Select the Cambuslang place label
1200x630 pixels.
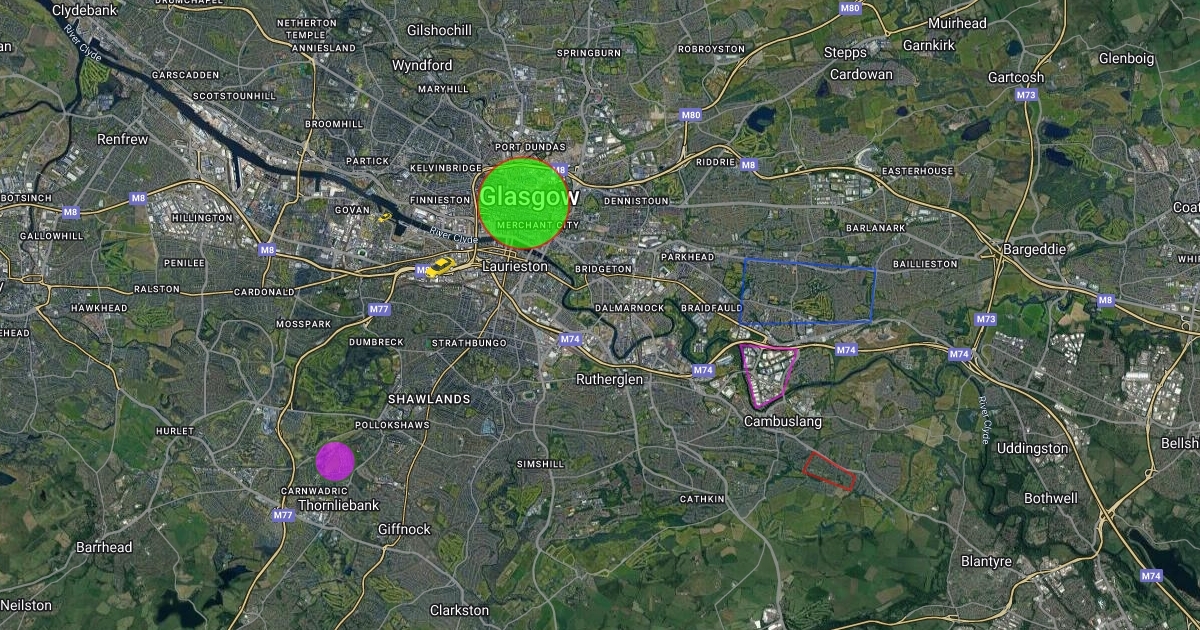point(783,422)
